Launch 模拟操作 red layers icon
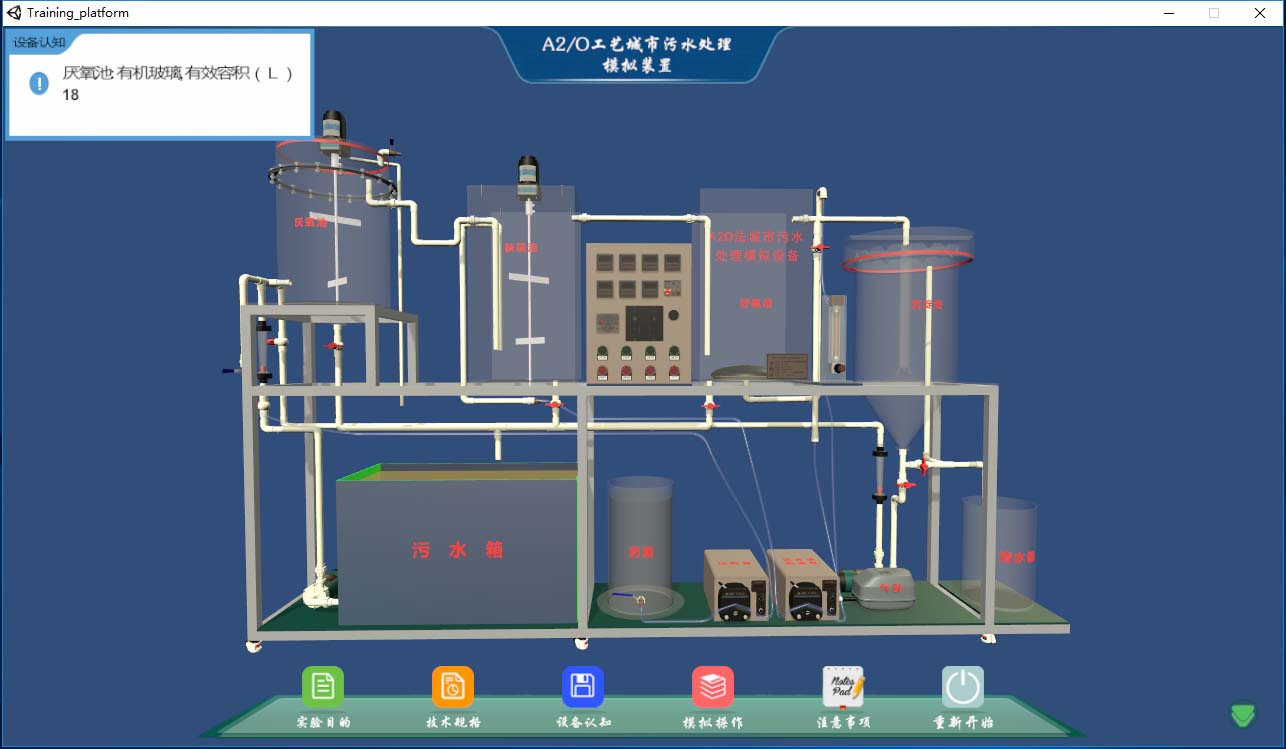The width and height of the screenshot is (1286, 749). 713,687
